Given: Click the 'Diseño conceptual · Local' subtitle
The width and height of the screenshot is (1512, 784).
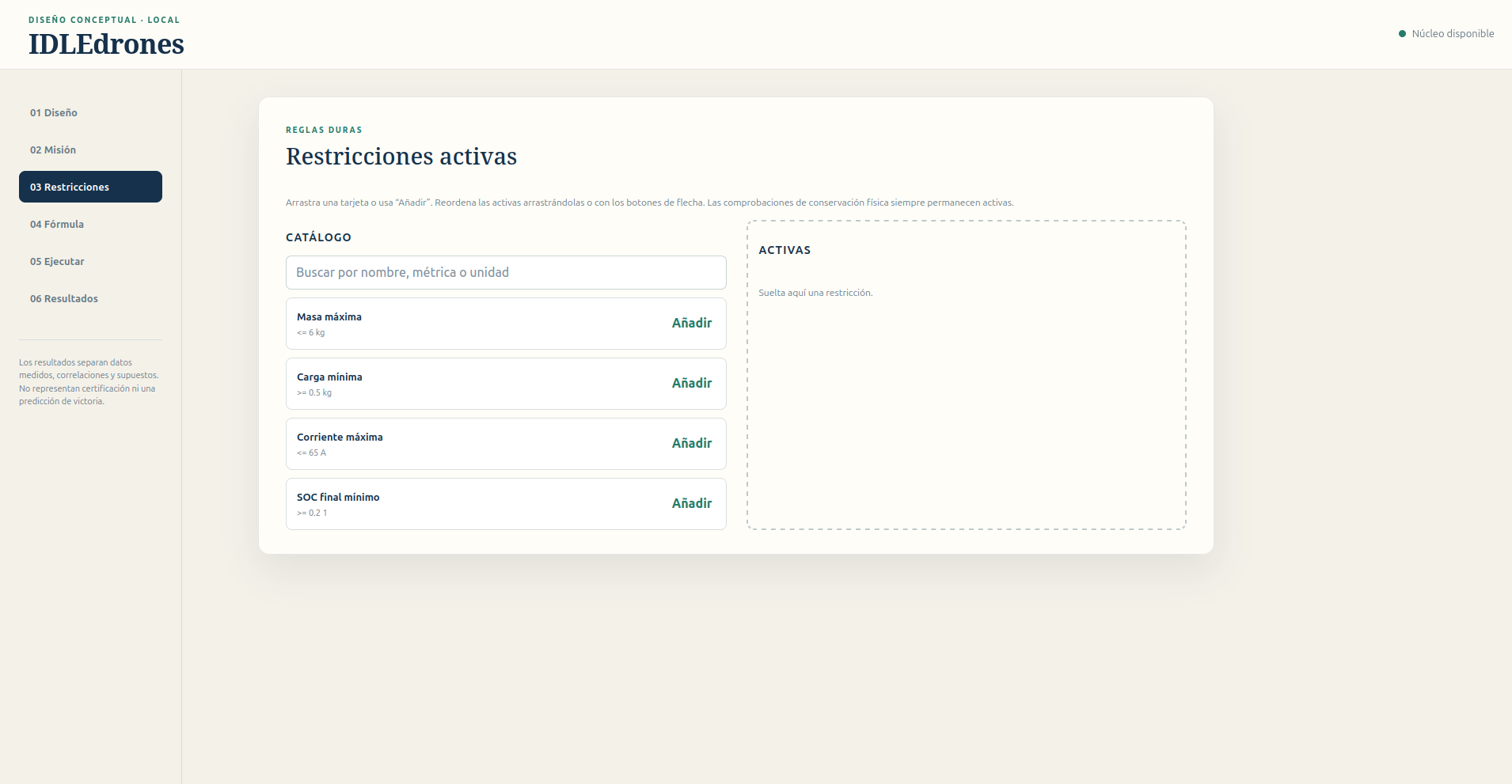Looking at the screenshot, I should point(104,20).
